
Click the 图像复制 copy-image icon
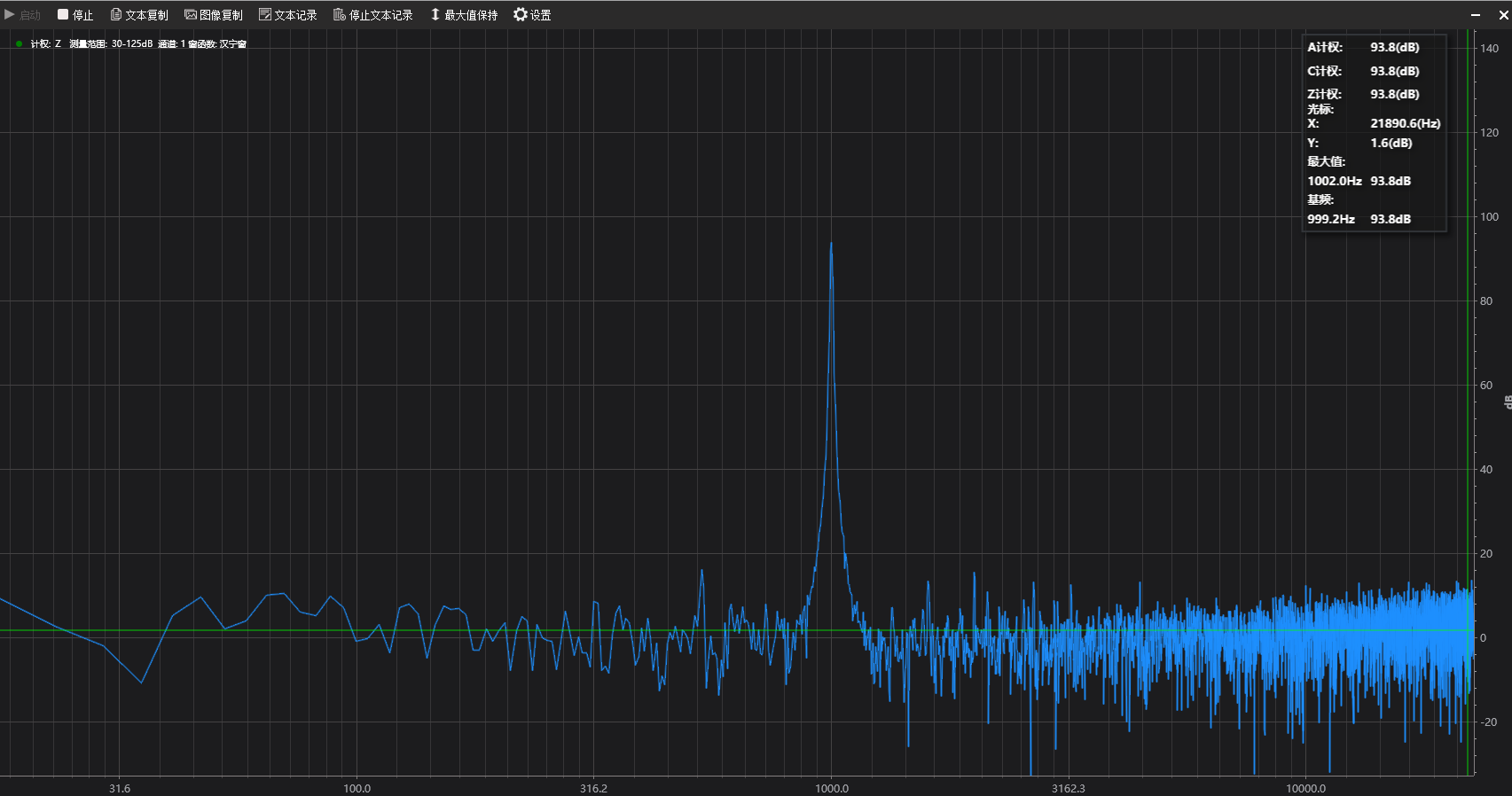(x=191, y=14)
